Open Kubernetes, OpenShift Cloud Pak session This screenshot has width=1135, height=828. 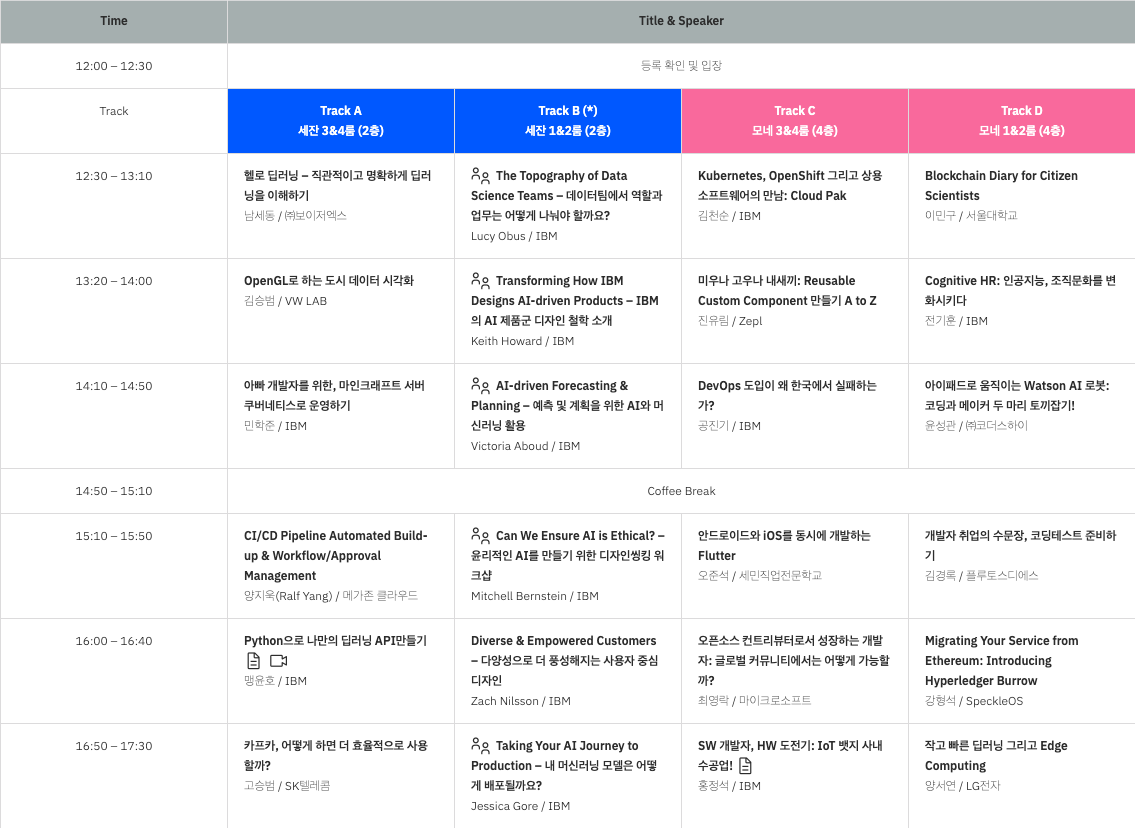pyautogui.click(x=790, y=185)
